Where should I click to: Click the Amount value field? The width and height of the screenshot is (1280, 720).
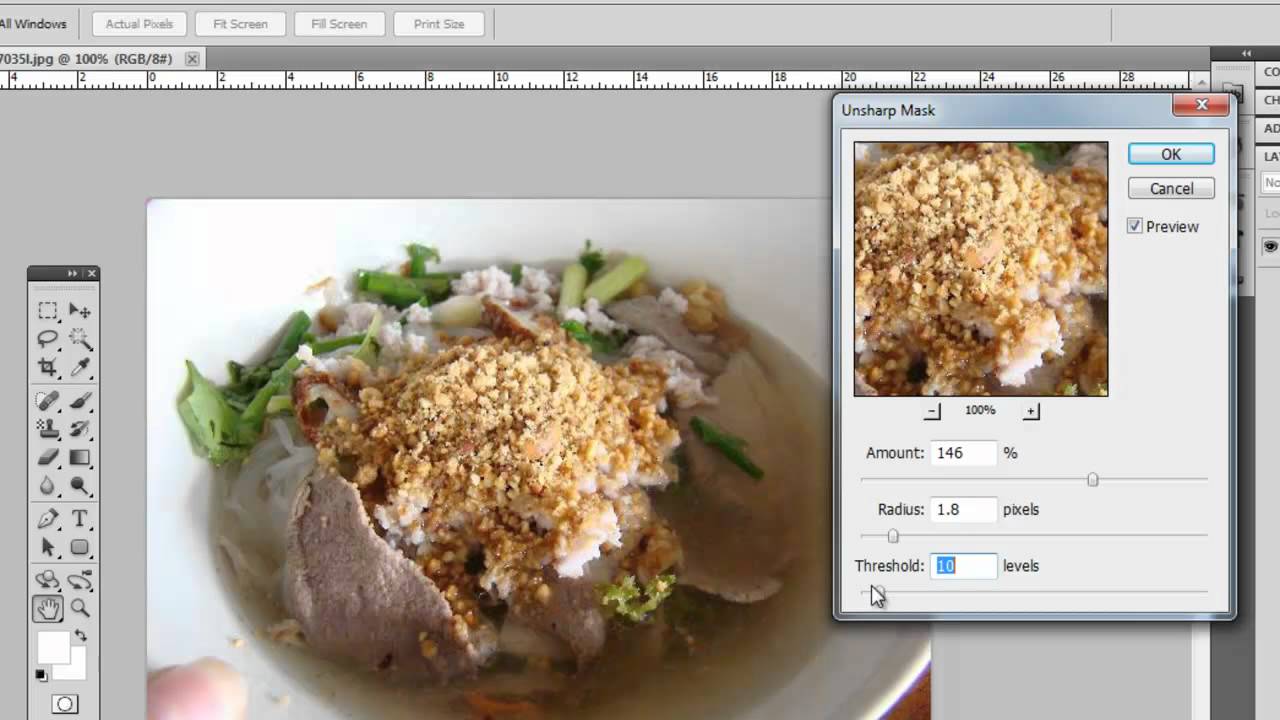[964, 453]
